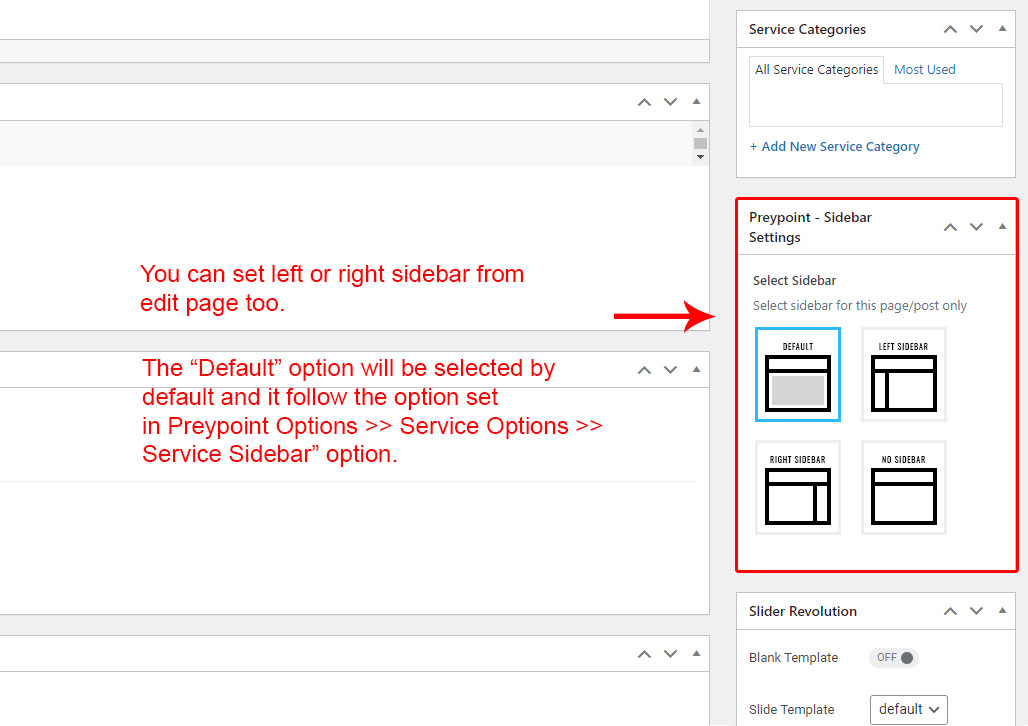Switch to All Service Categories tab
The height and width of the screenshot is (726, 1028).
(x=816, y=70)
